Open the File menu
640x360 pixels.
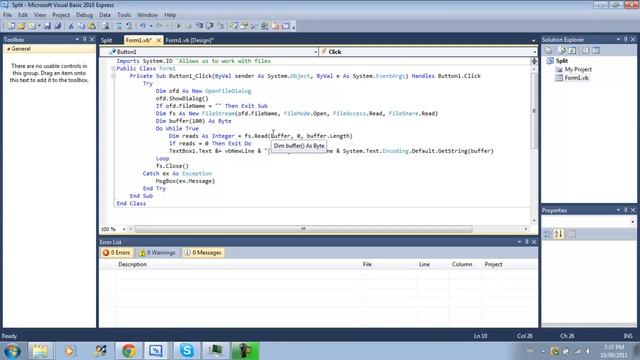click(x=7, y=15)
